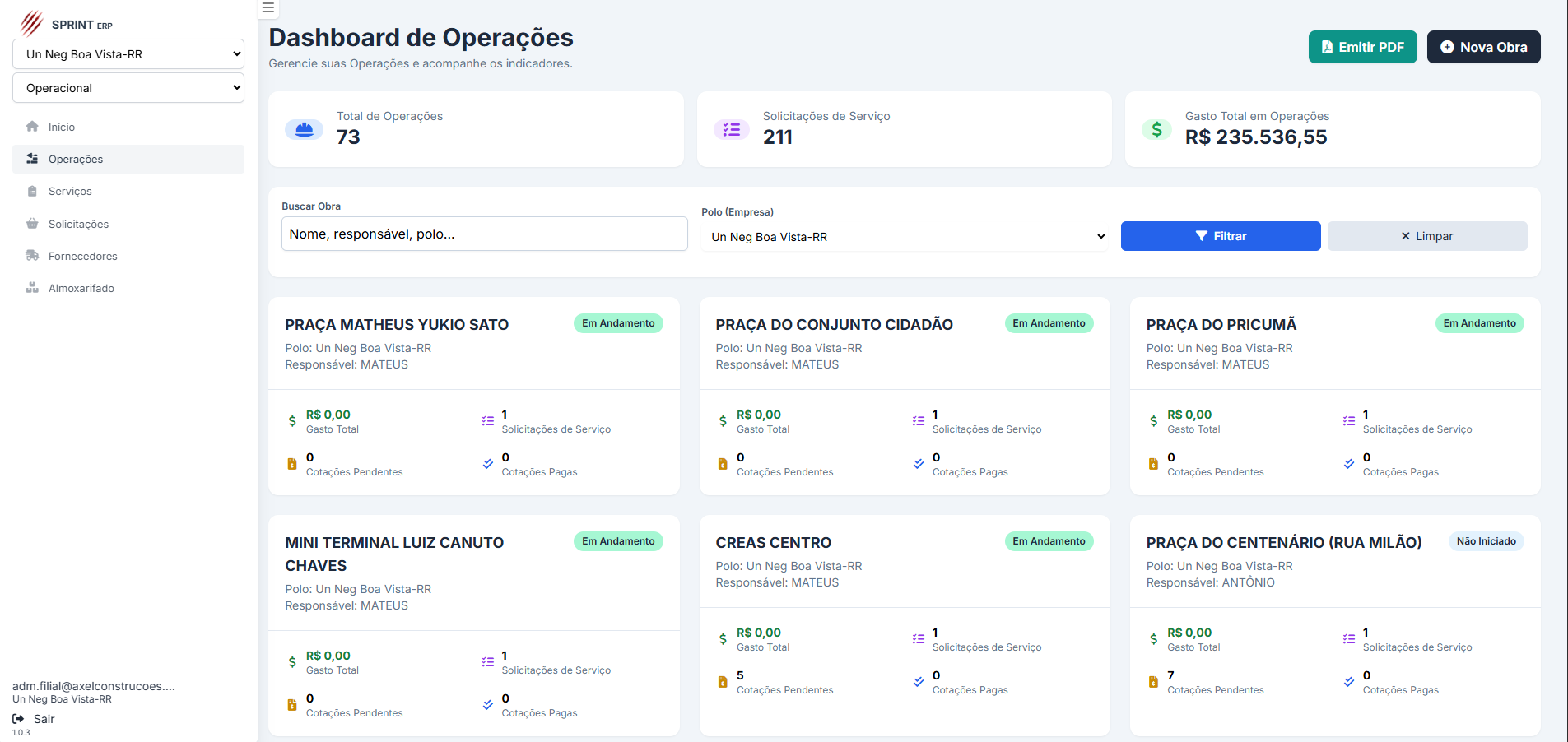Click the green dollar icon in Gasto Total card
1568x742 pixels.
click(x=1156, y=129)
